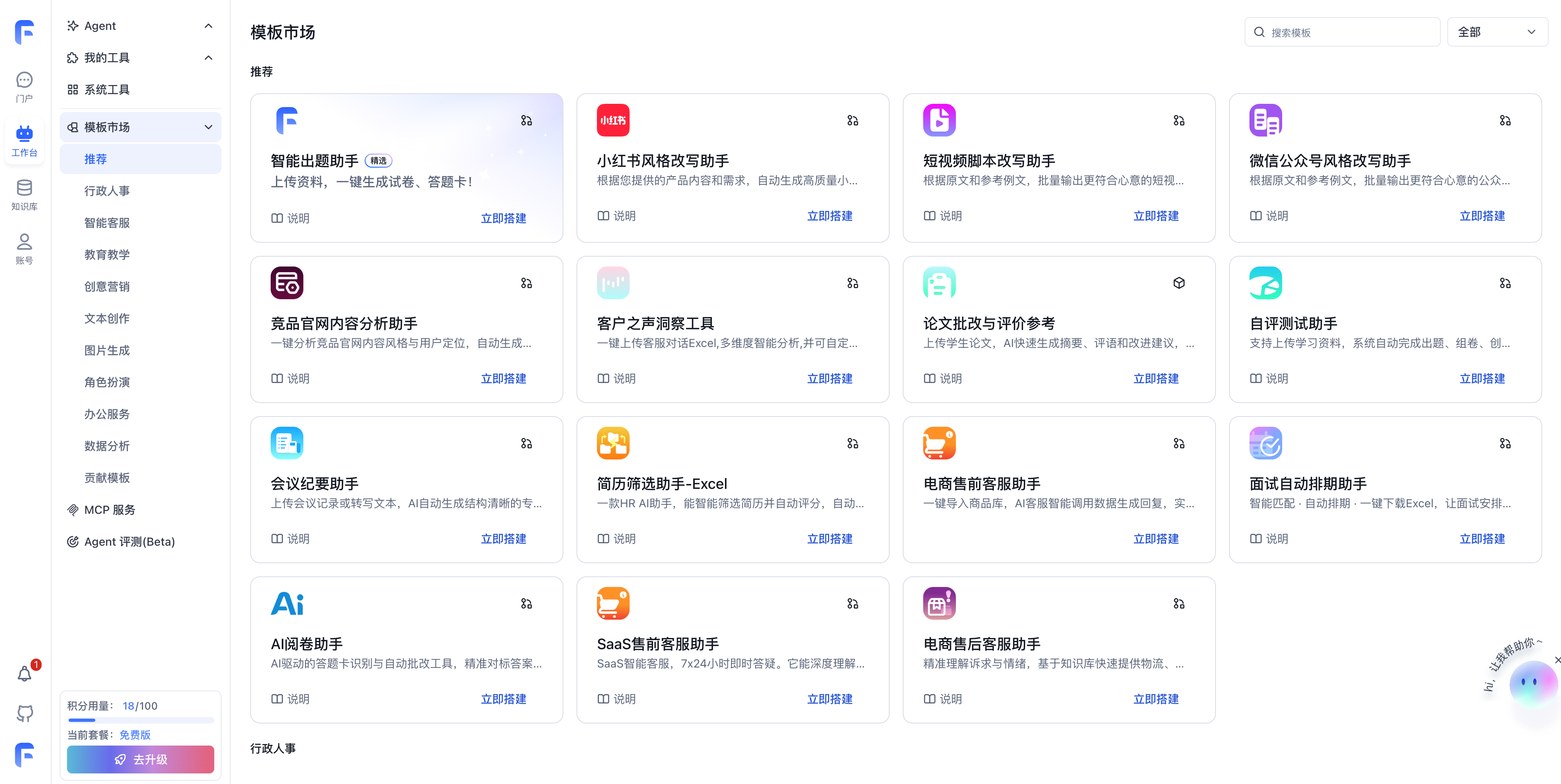
Task: Click the notification bell with badge
Action: point(25,672)
